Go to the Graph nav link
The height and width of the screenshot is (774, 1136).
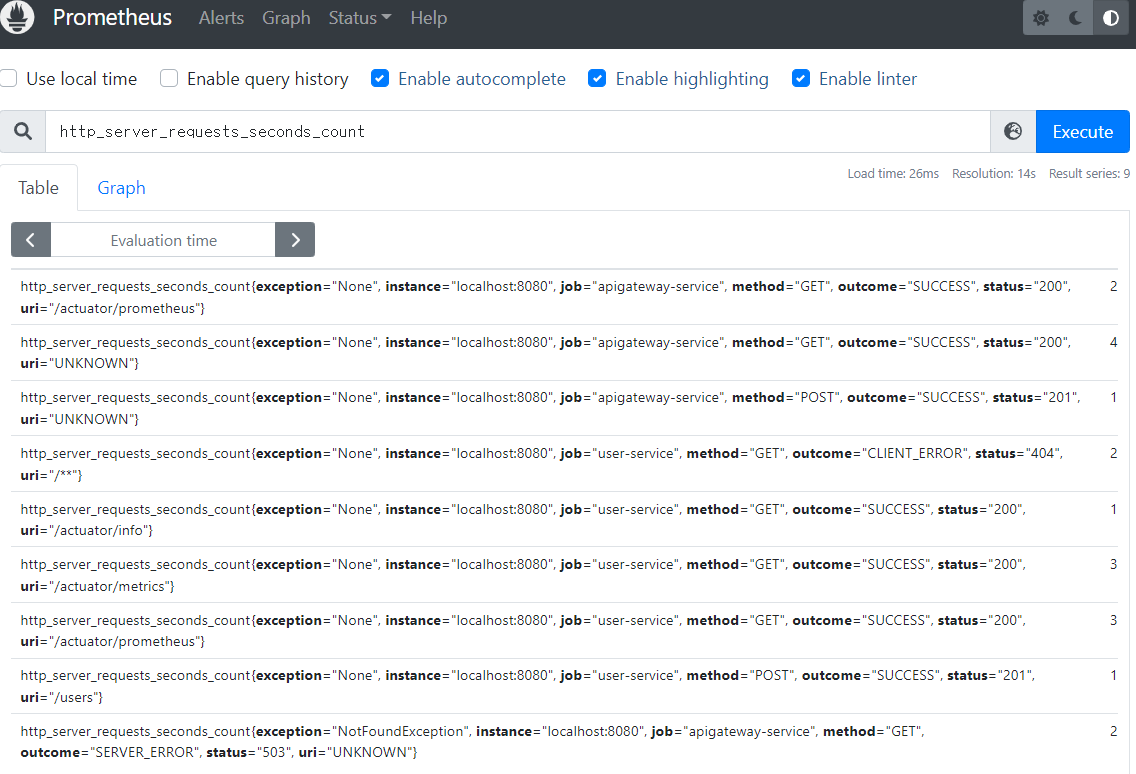click(x=286, y=18)
